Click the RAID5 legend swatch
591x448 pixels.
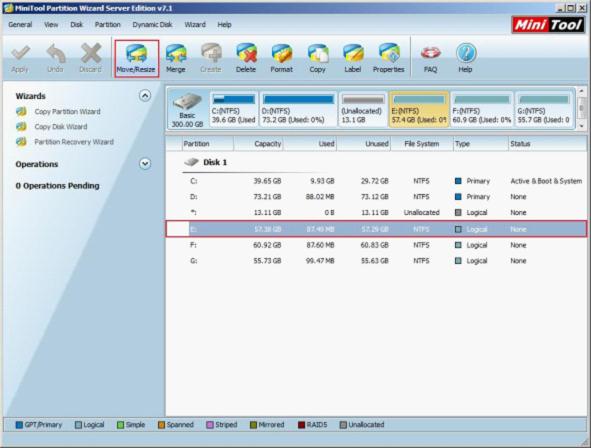(x=301, y=425)
